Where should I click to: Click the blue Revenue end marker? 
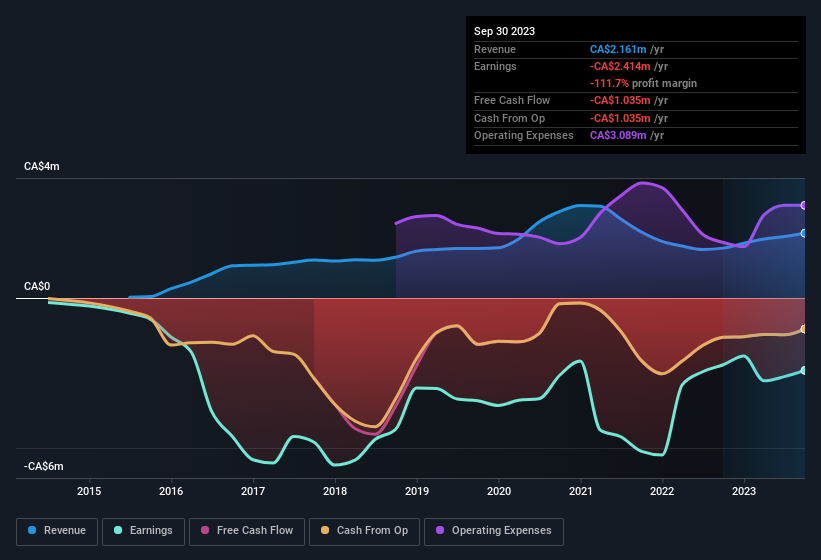point(804,233)
